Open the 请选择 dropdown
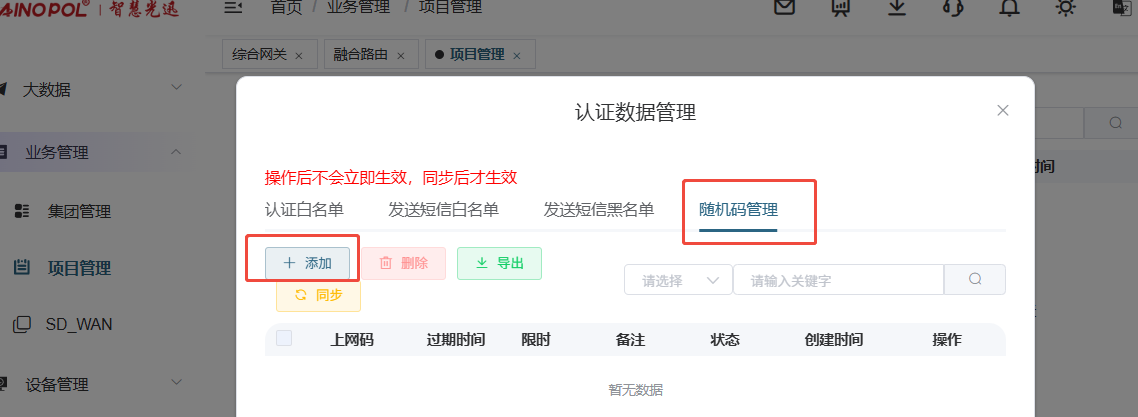 click(678, 281)
